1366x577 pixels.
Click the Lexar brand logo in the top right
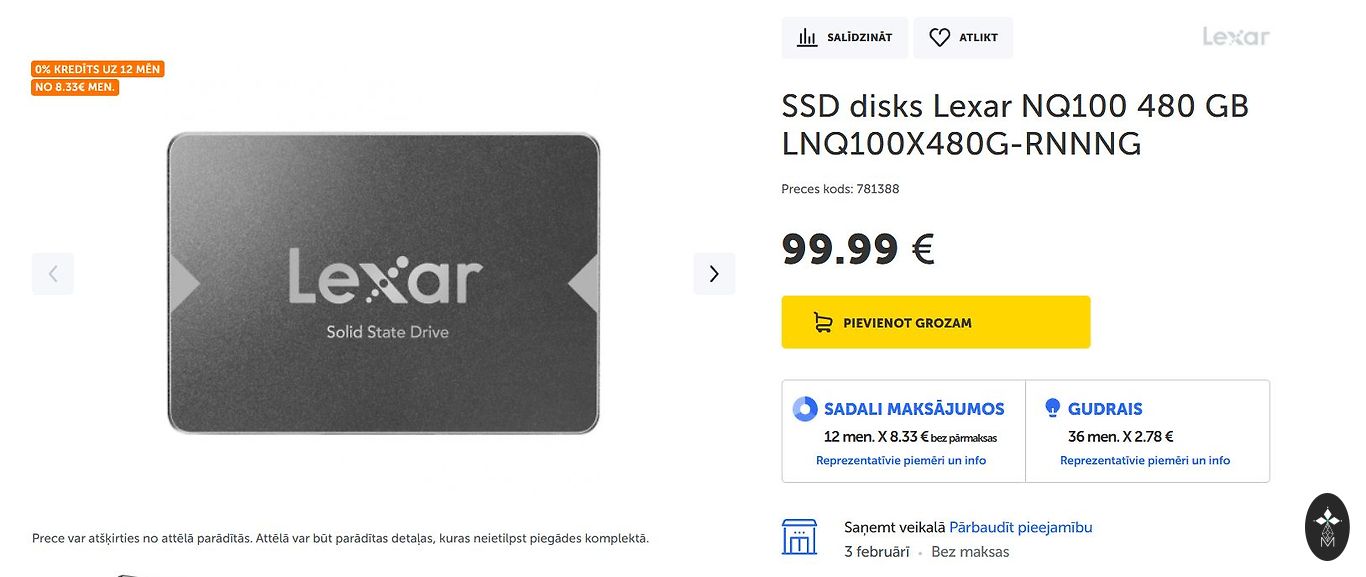(x=1236, y=37)
